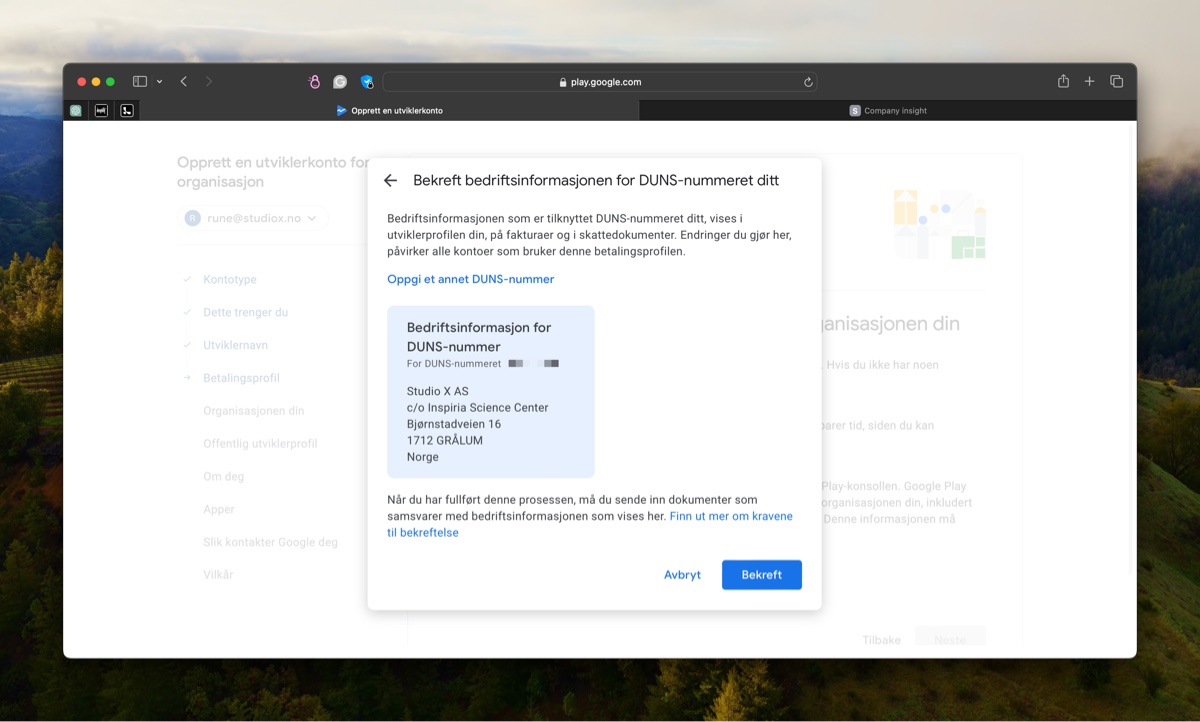Click the illustration image on the background page
1200x722 pixels.
point(939,224)
